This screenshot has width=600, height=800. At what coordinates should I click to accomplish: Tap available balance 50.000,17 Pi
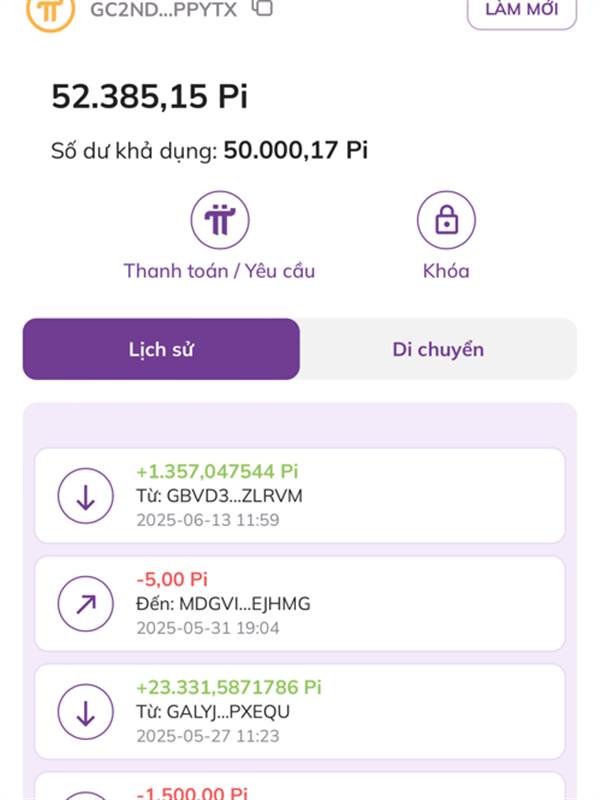(x=295, y=150)
